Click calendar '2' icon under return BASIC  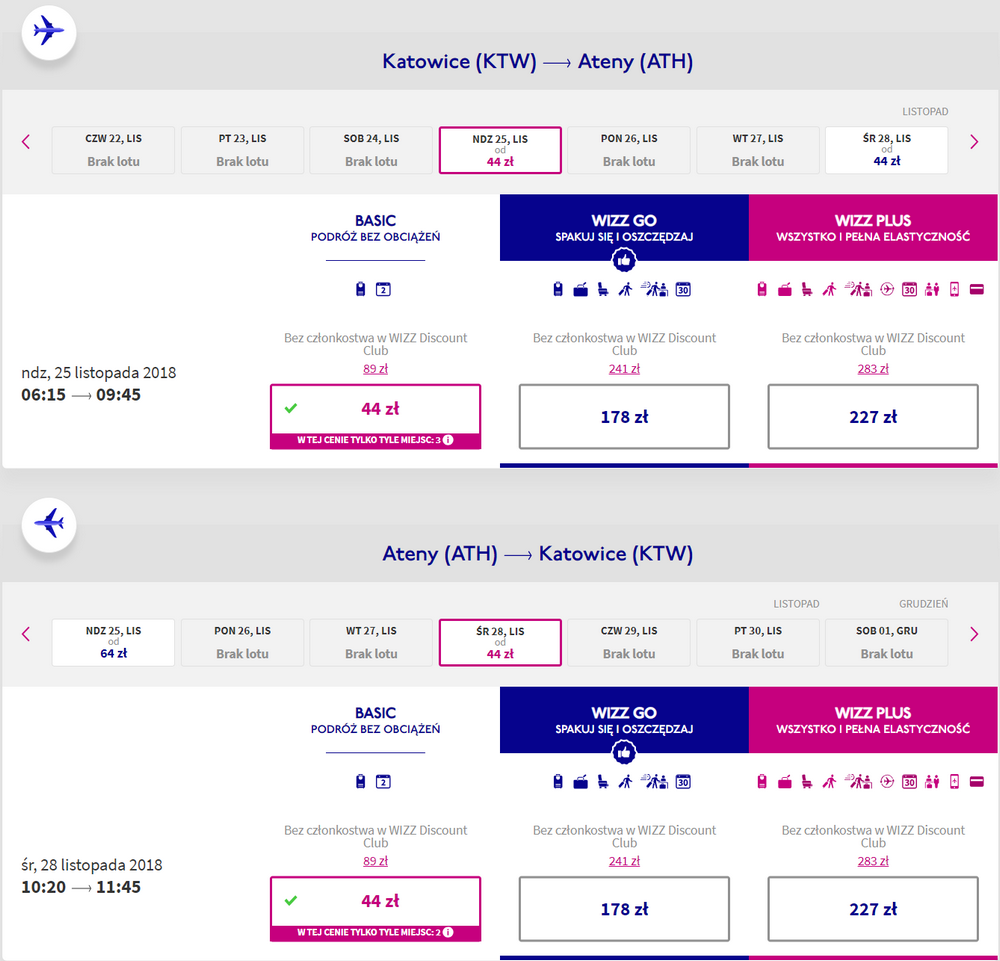[x=383, y=782]
